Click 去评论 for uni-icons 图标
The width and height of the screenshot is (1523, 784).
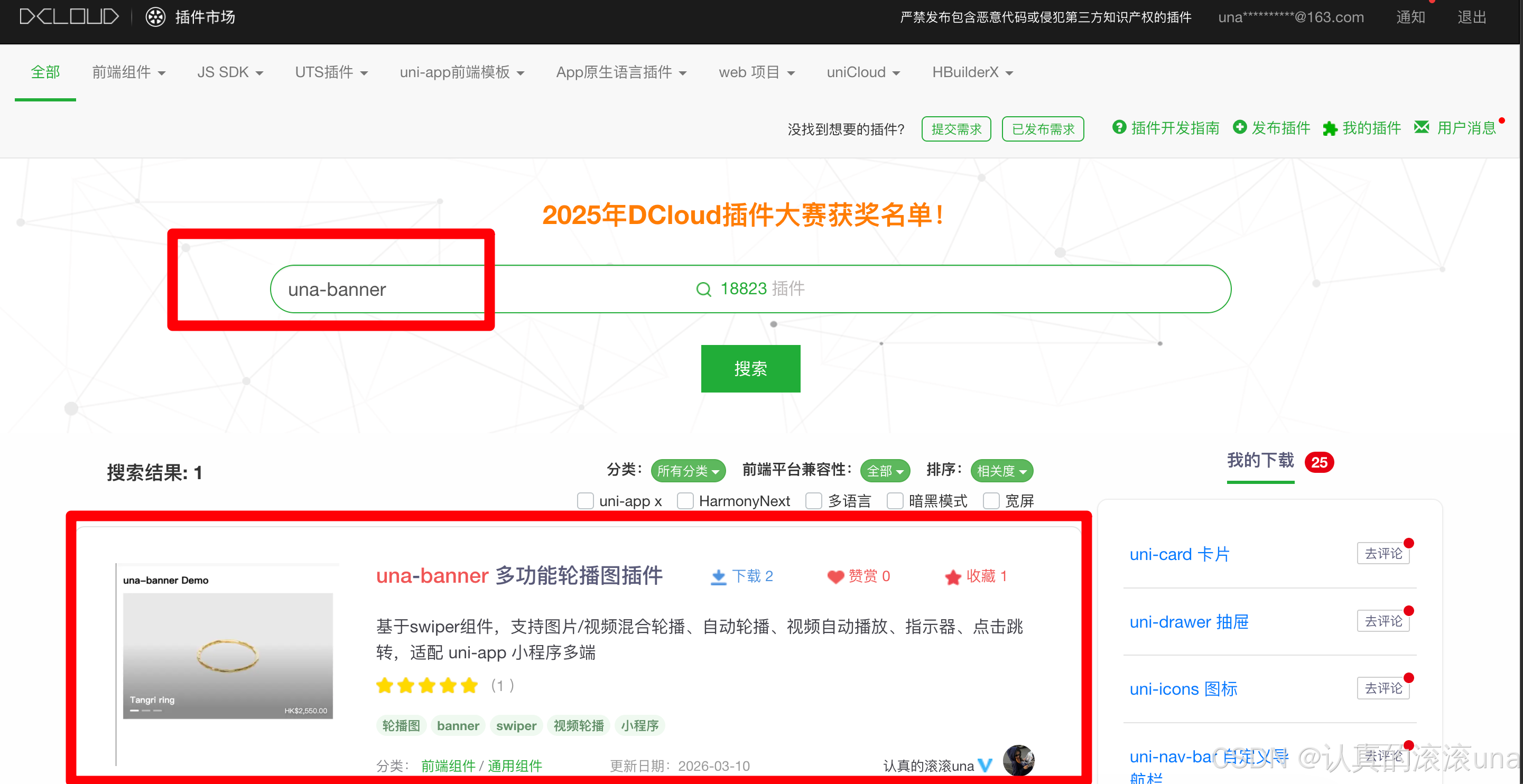pos(1383,688)
